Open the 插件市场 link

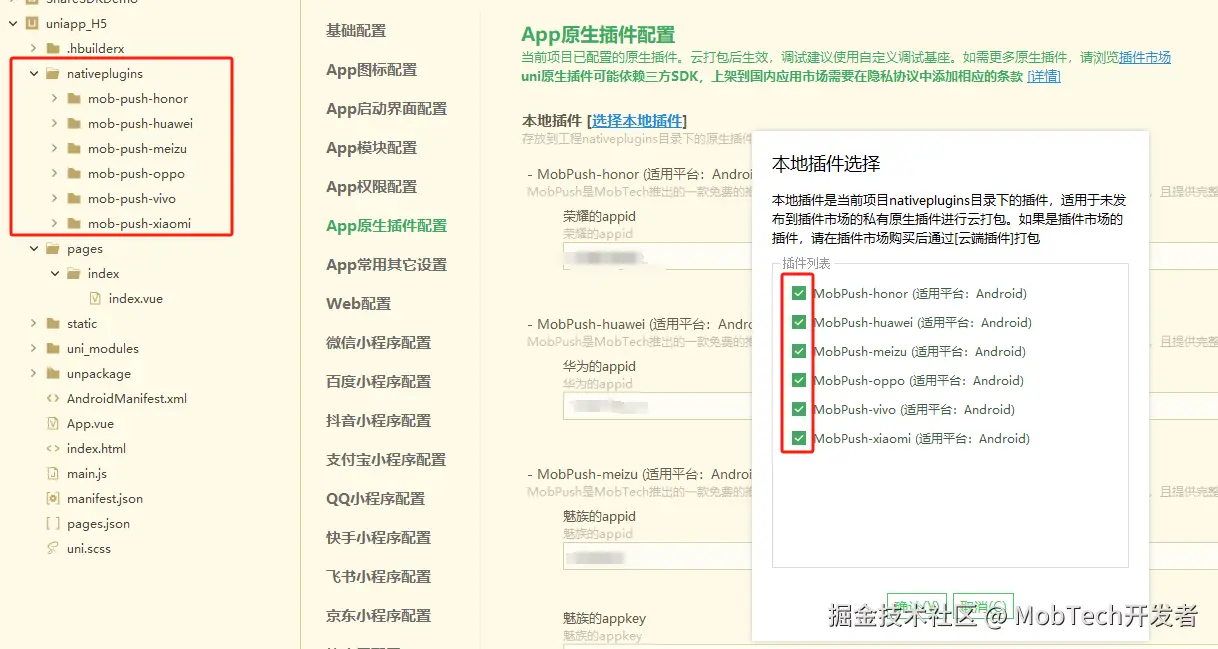[x=1145, y=57]
